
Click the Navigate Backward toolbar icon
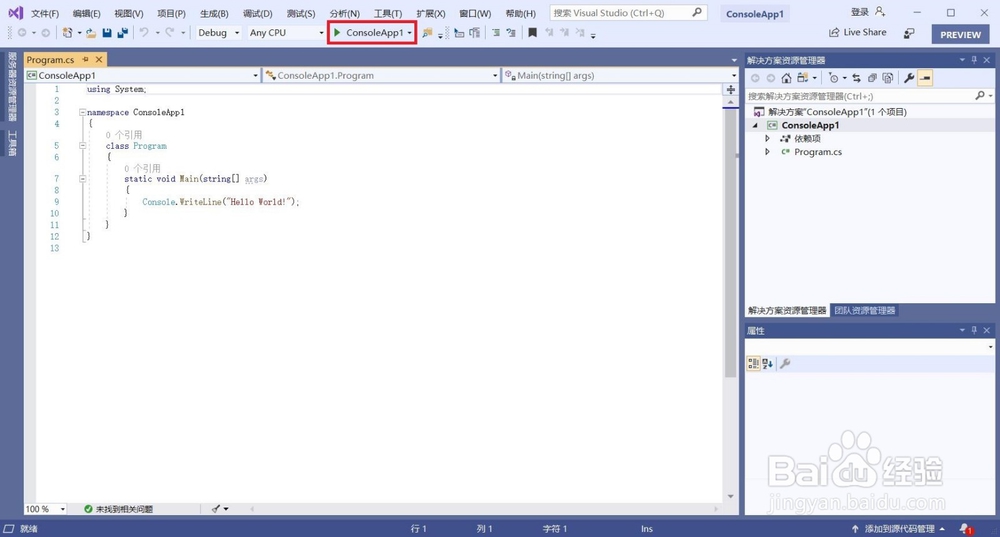coord(22,33)
